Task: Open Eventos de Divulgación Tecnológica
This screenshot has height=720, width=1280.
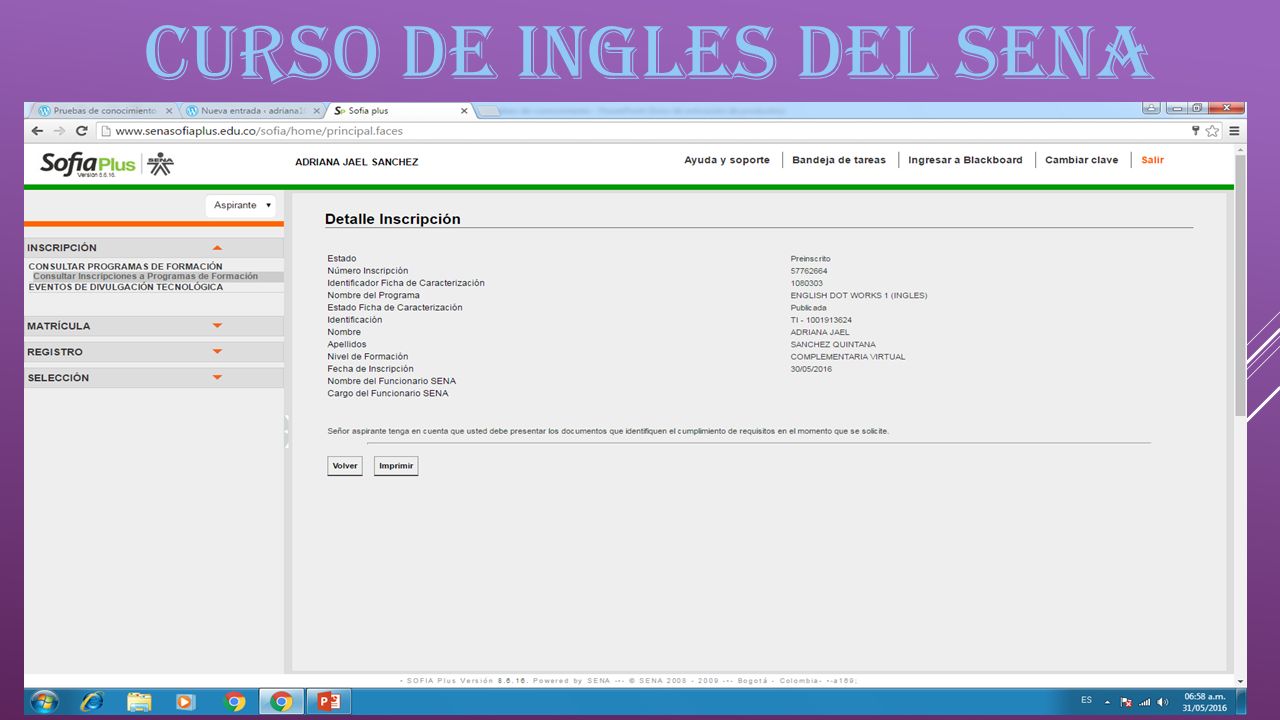Action: coord(125,287)
